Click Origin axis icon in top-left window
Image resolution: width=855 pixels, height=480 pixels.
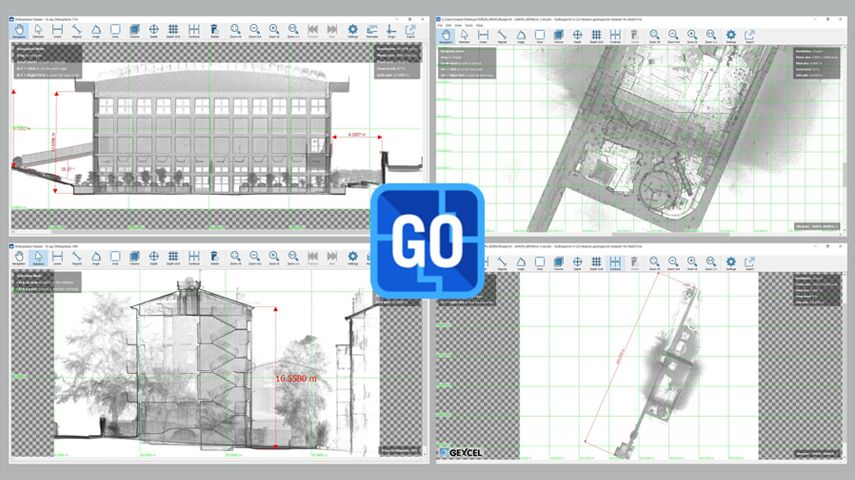pos(392,31)
